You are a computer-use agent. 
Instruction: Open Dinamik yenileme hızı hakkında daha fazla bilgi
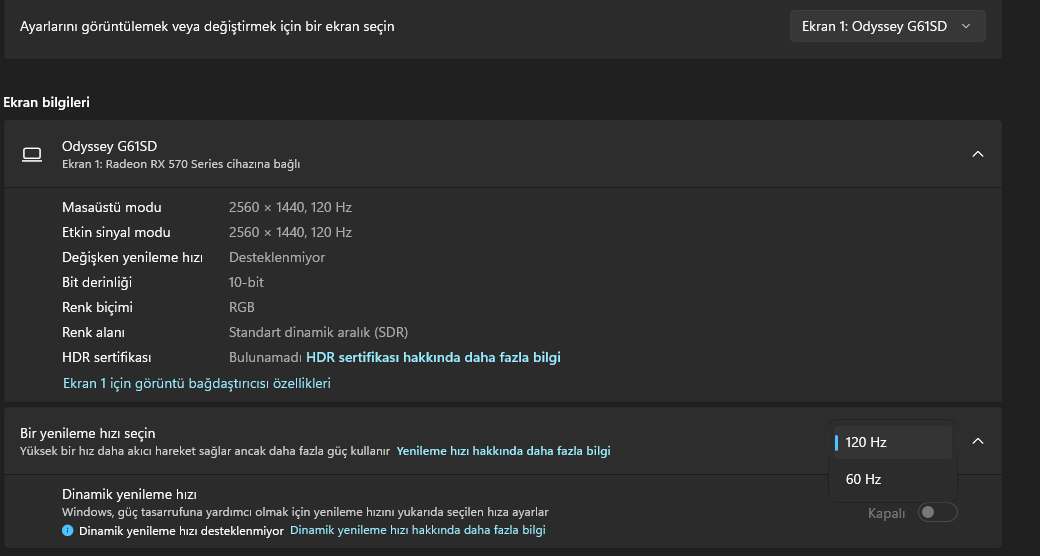pos(417,530)
